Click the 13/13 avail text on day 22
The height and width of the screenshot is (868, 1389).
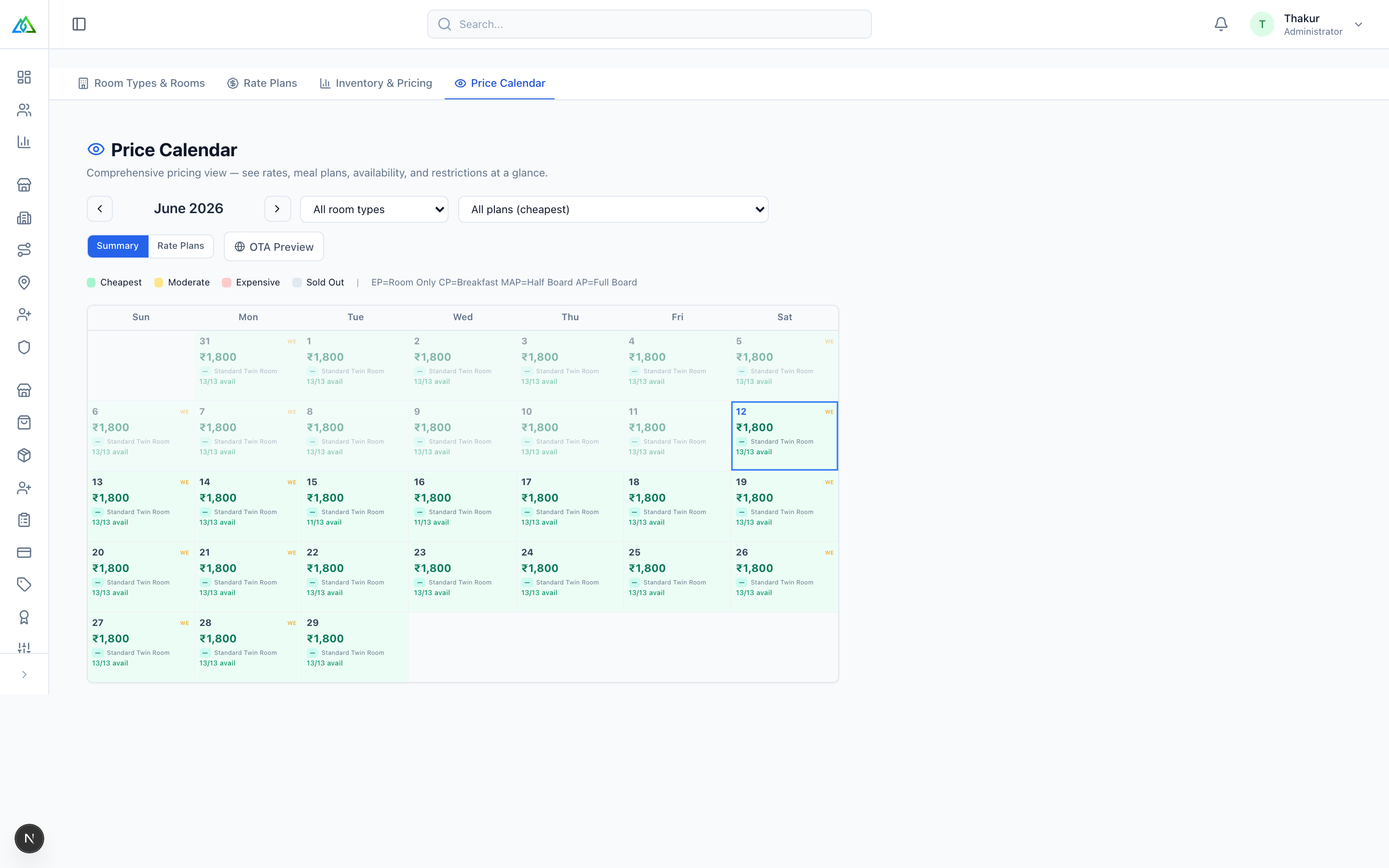tap(324, 593)
